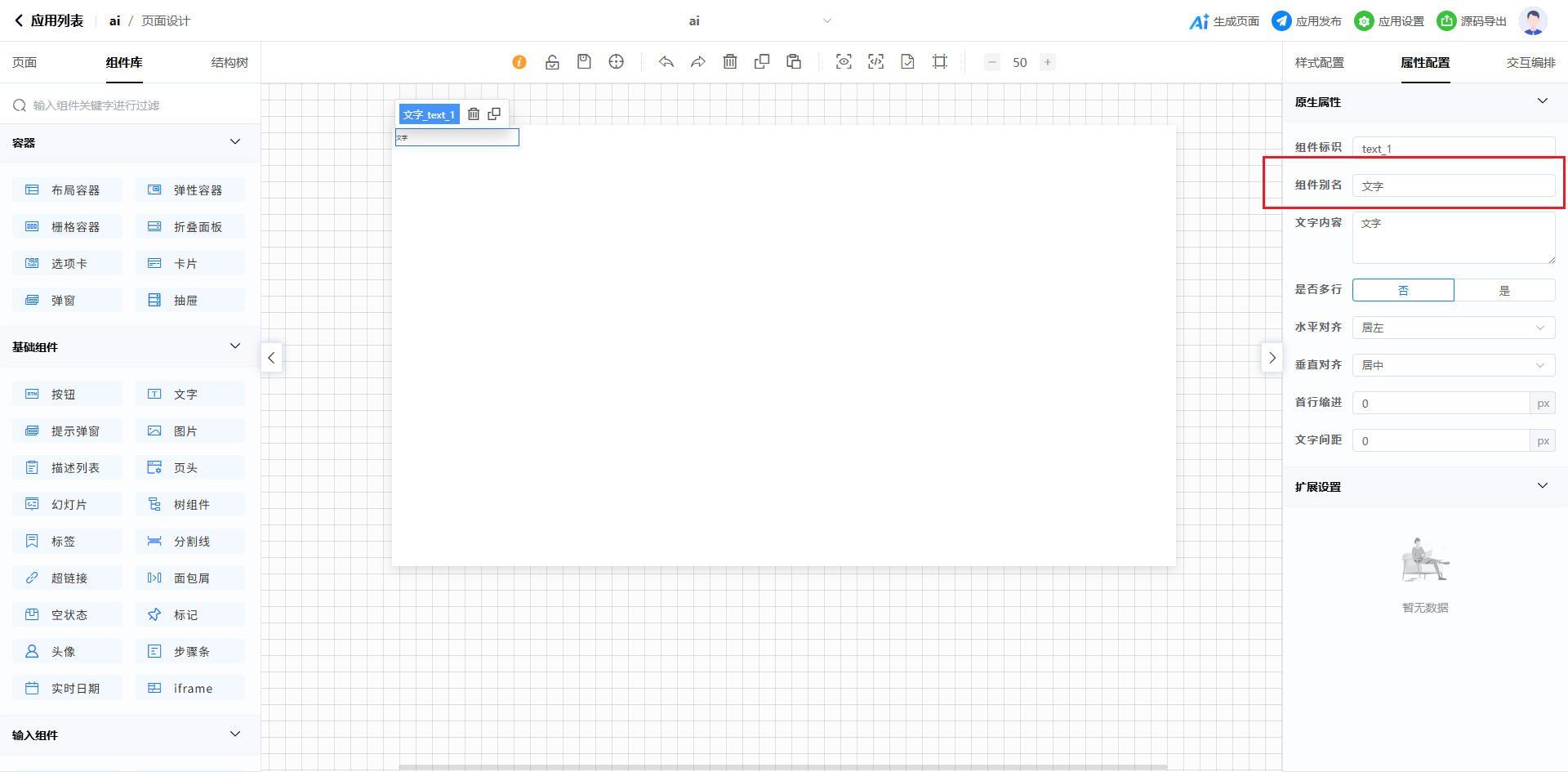Undo the last action
This screenshot has width=1568, height=772.
666,62
